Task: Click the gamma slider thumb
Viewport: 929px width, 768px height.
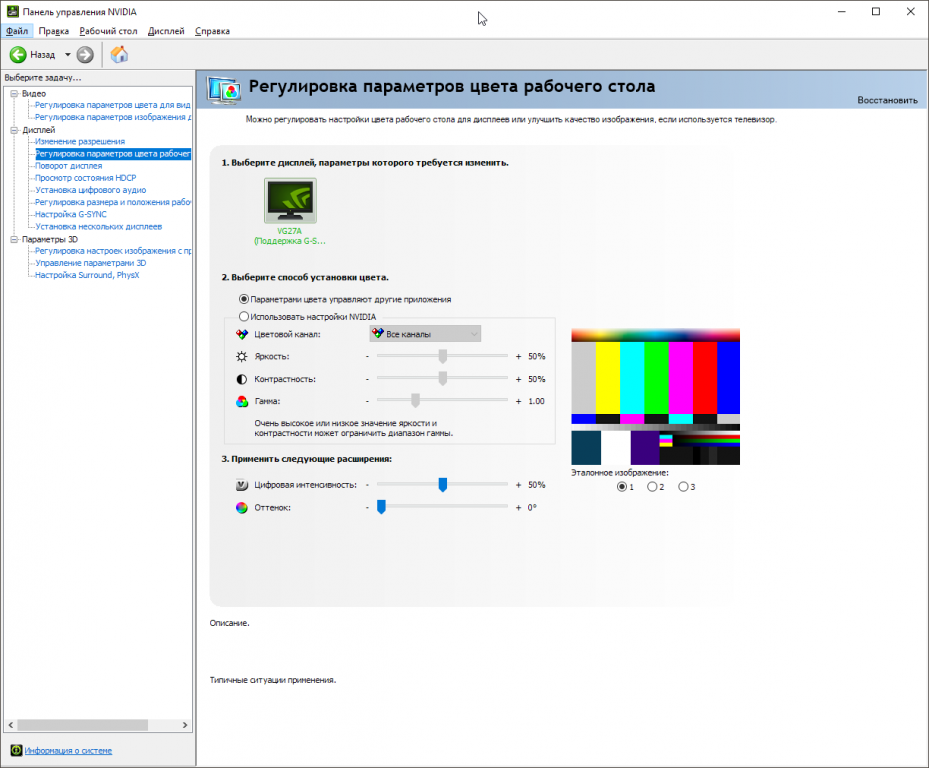Action: (415, 401)
